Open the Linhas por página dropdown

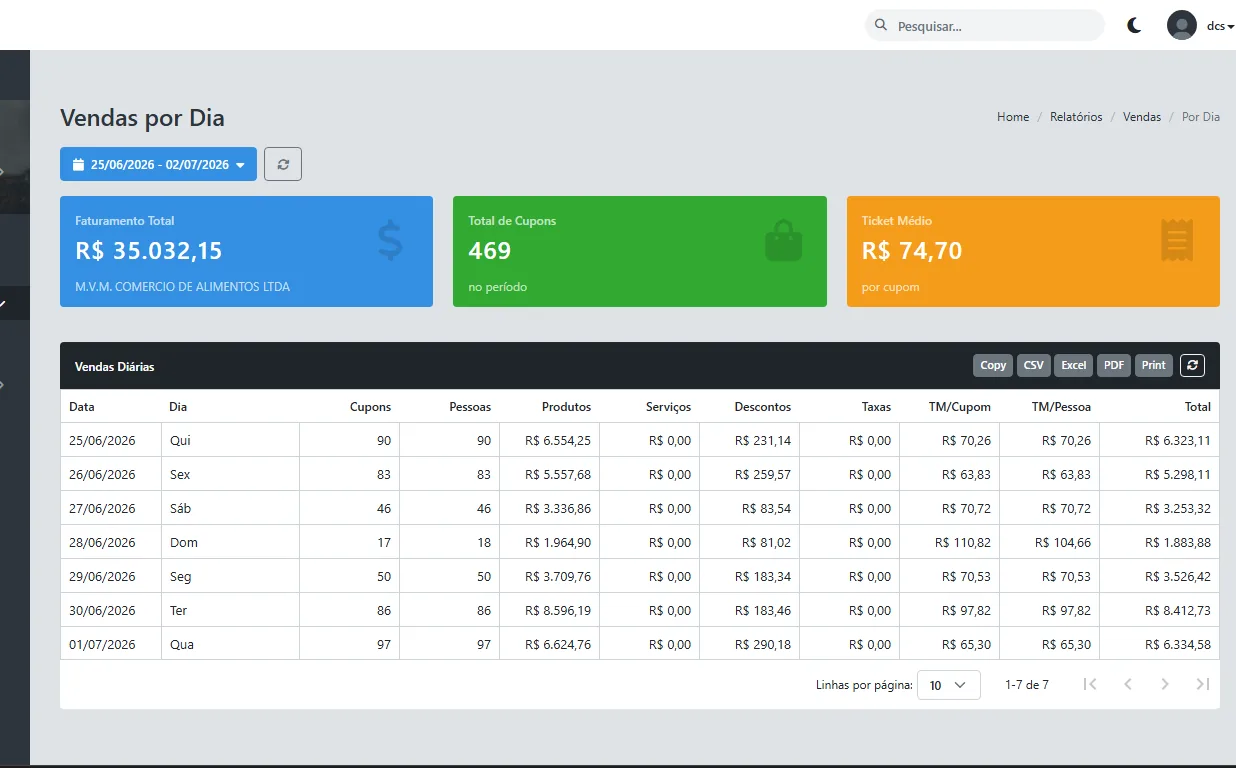click(x=948, y=685)
